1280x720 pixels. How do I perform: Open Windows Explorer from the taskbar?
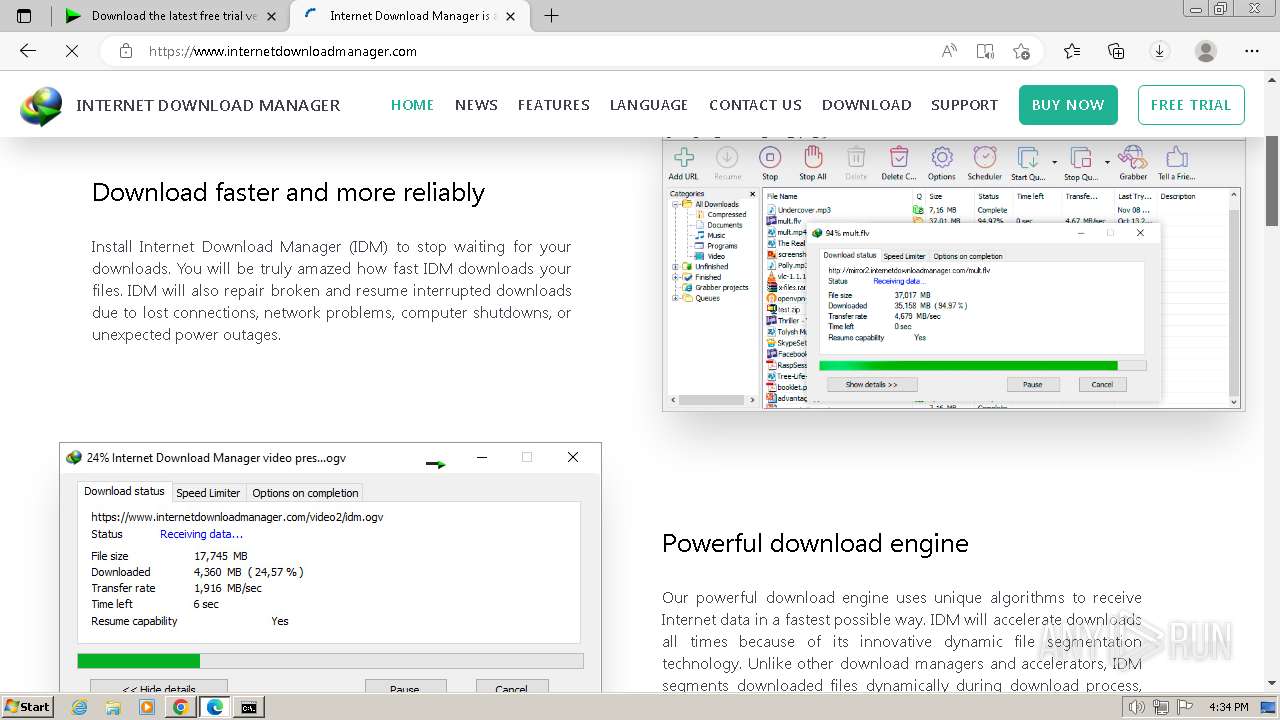(113, 707)
